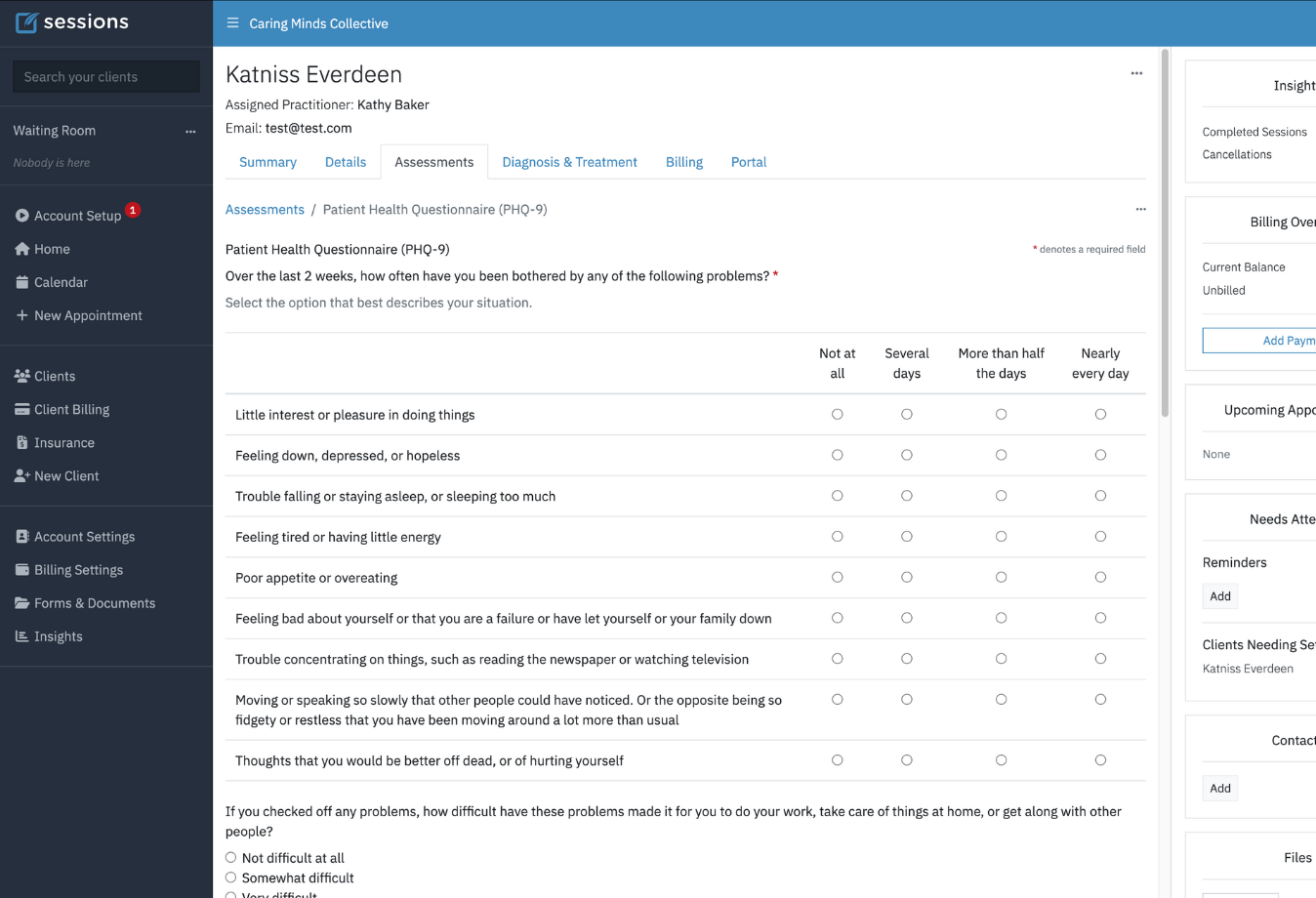Click the Search your clients field
Viewport: 1316px width, 898px height.
(x=106, y=76)
